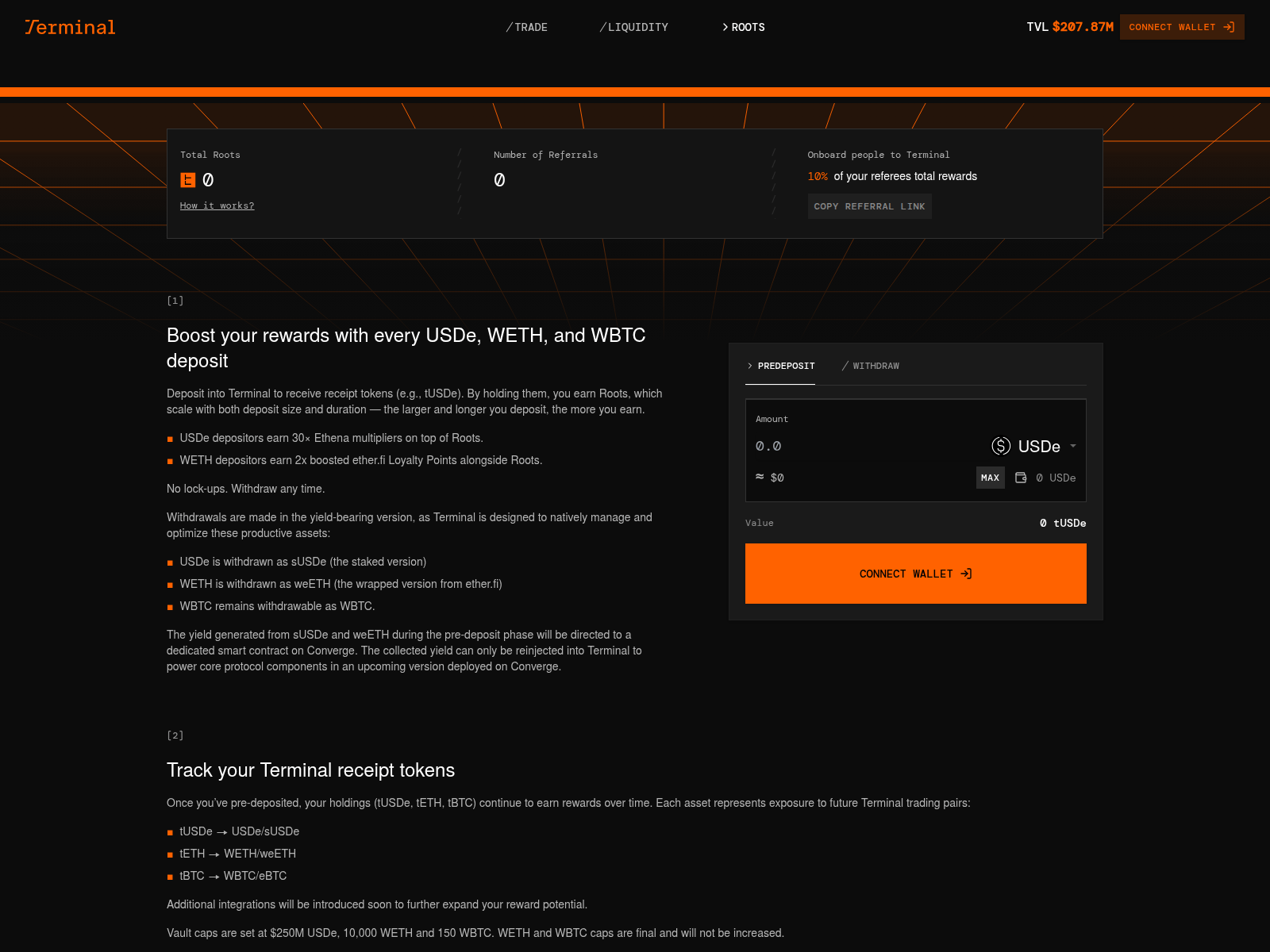Click the Amount input field
Viewport: 1270px width, 952px height.
click(865, 447)
